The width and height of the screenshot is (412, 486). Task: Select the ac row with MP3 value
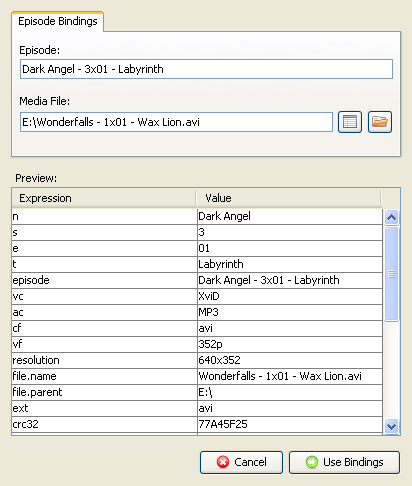[197, 312]
